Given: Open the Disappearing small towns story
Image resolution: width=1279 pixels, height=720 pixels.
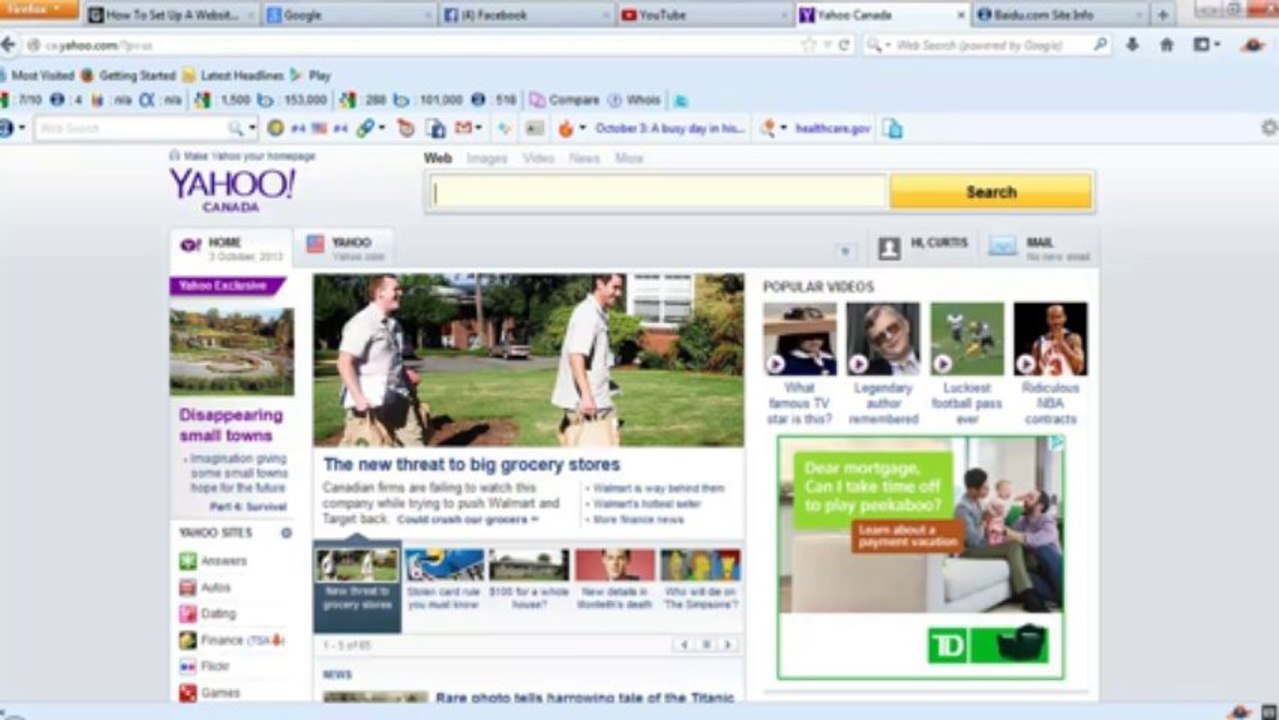Looking at the screenshot, I should click(231, 425).
